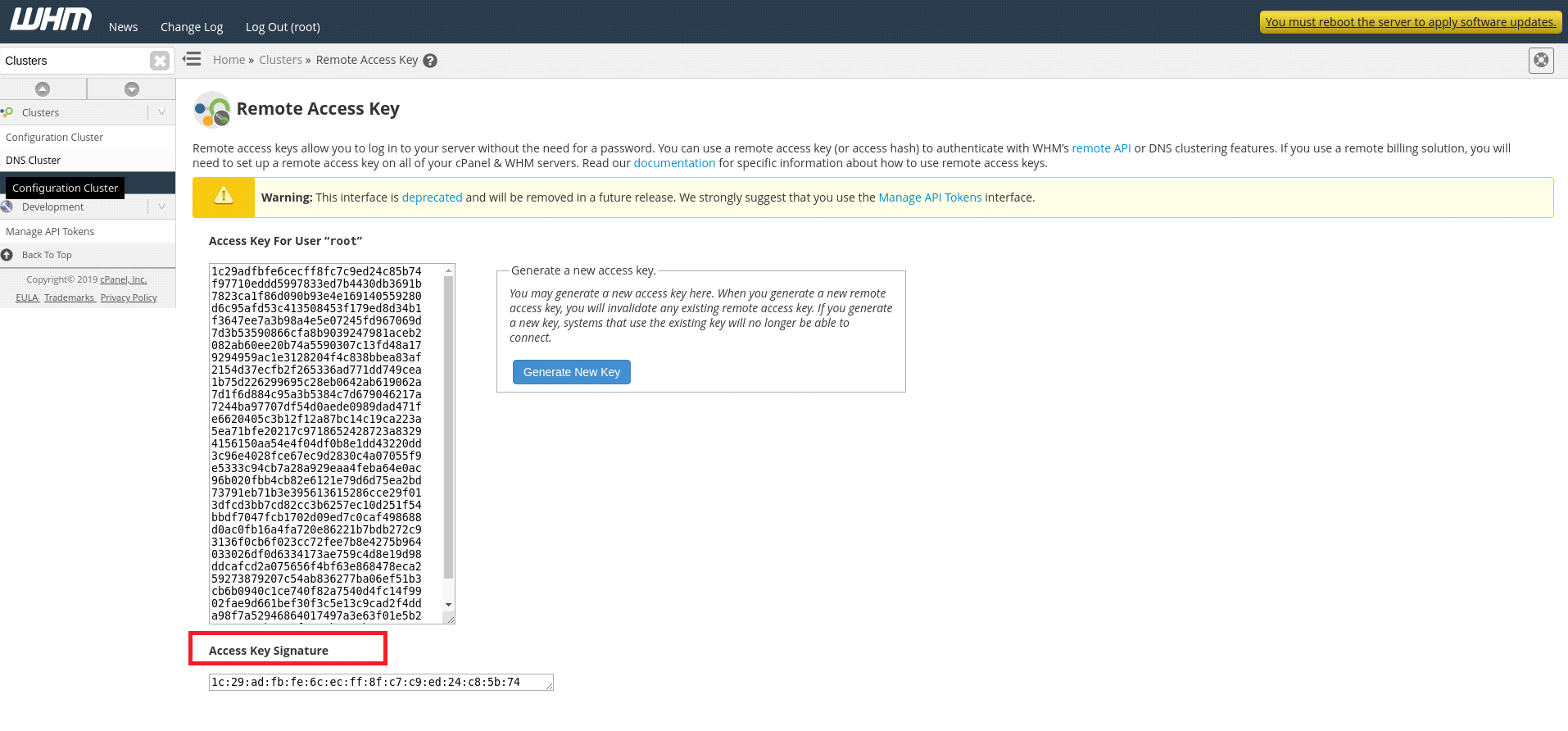
Task: Collapse the Development section chevron
Action: [161, 207]
